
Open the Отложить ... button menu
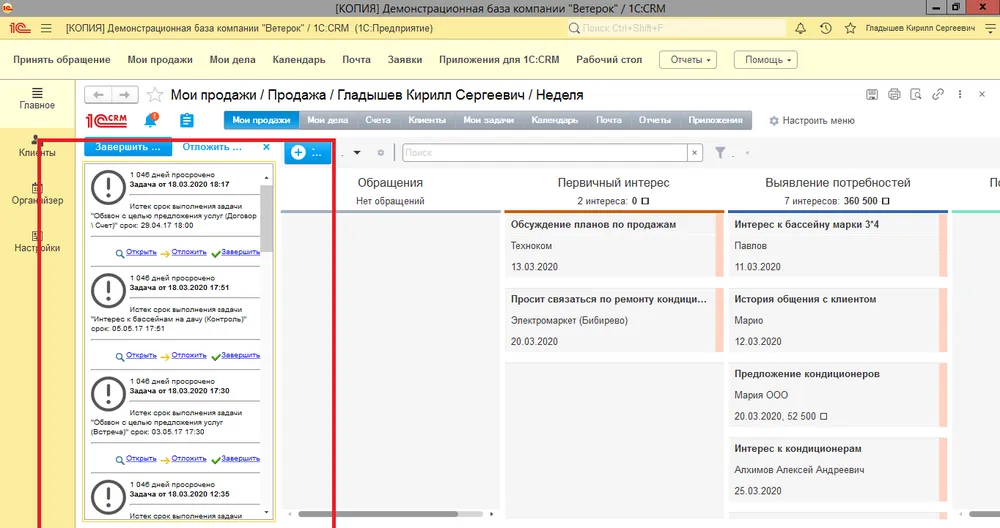pyautogui.click(x=212, y=147)
